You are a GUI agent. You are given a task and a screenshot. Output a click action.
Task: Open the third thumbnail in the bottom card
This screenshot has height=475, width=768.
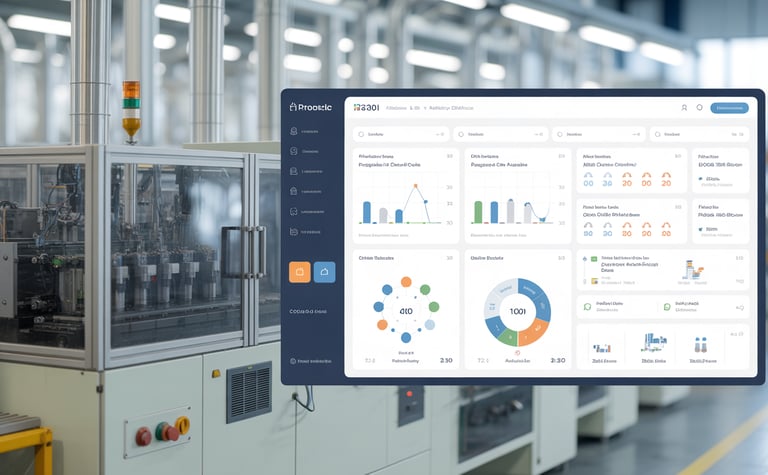pos(701,345)
